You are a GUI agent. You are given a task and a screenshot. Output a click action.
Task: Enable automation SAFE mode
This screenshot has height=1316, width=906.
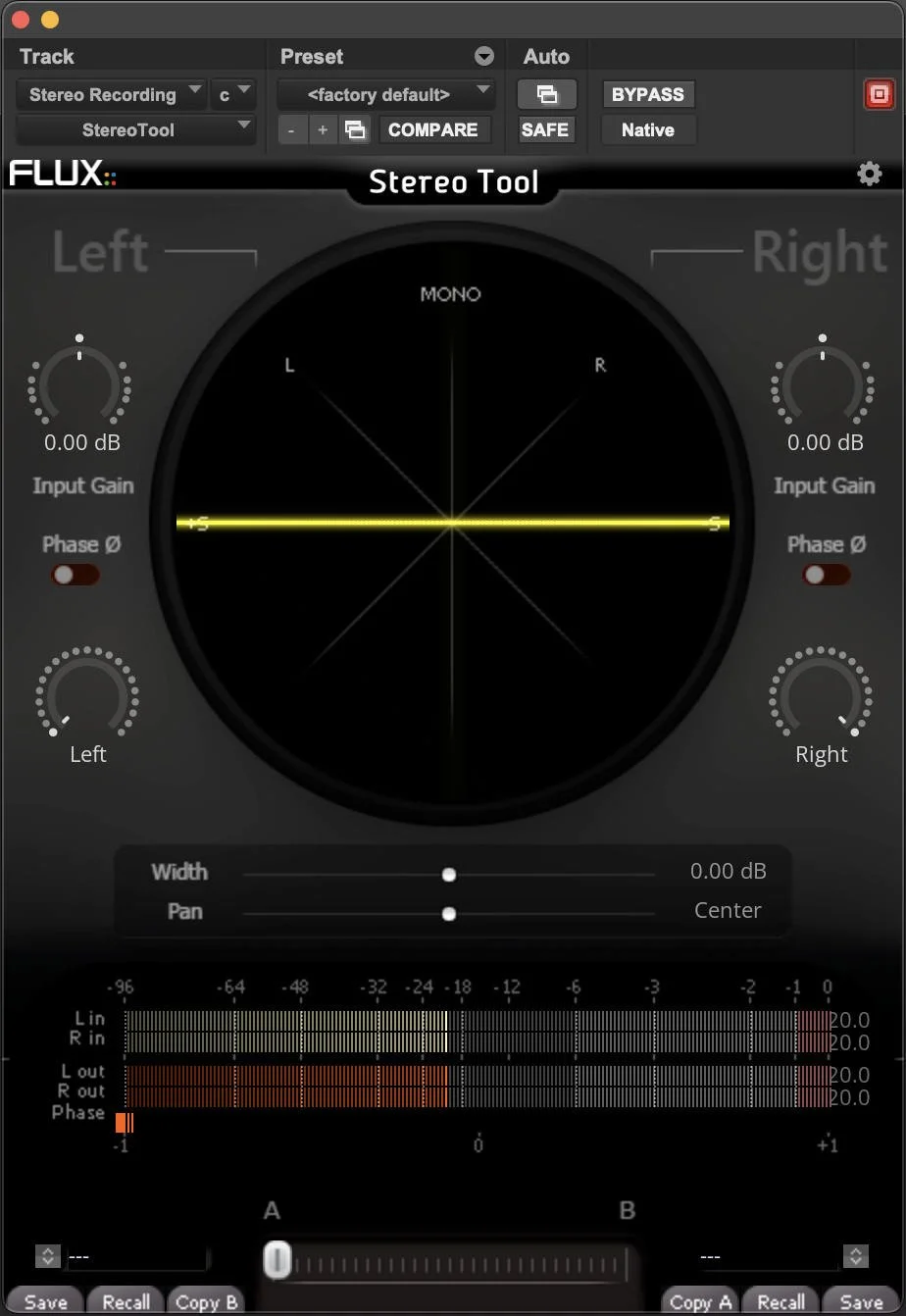pyautogui.click(x=546, y=129)
